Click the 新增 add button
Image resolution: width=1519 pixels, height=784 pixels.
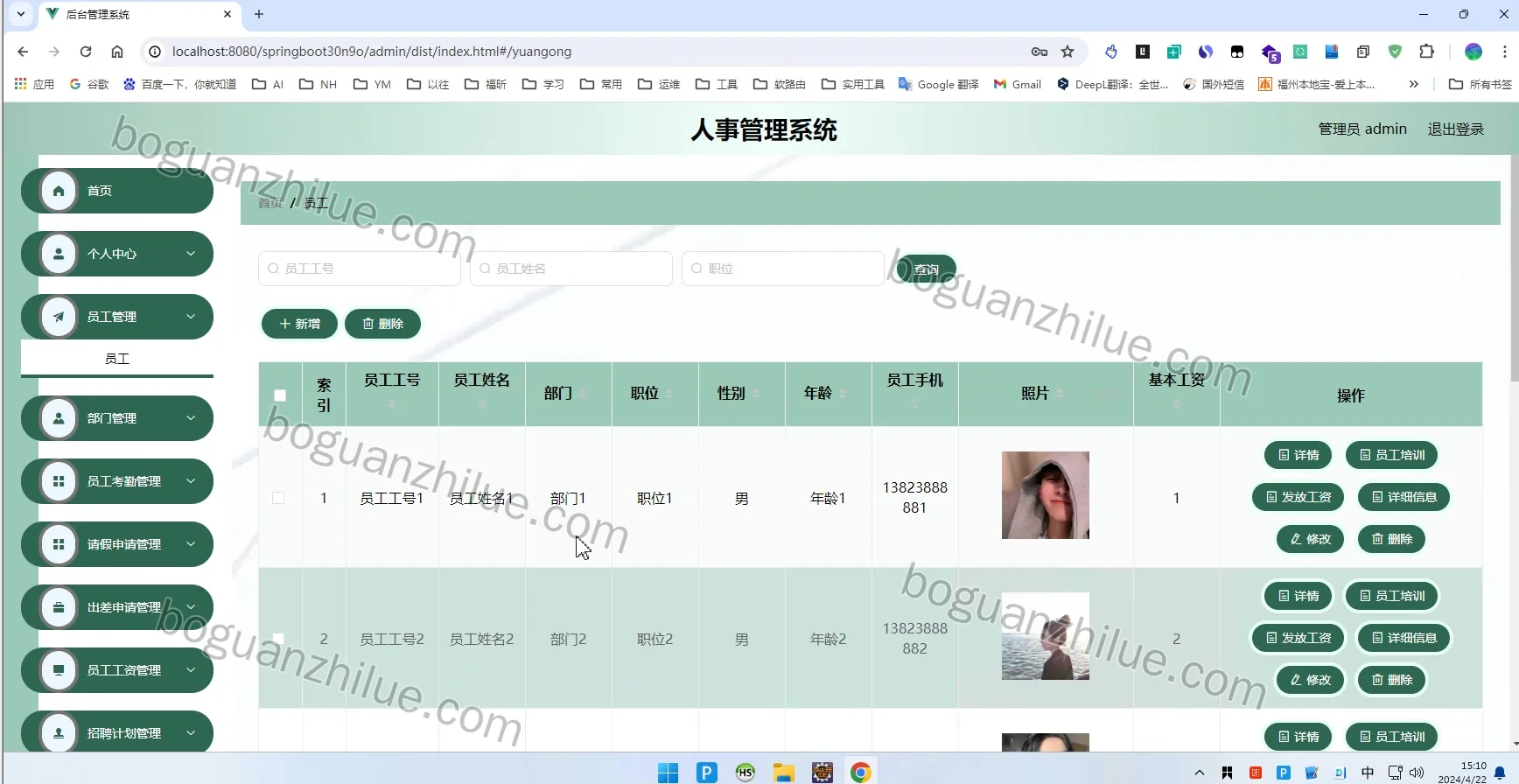coord(299,324)
